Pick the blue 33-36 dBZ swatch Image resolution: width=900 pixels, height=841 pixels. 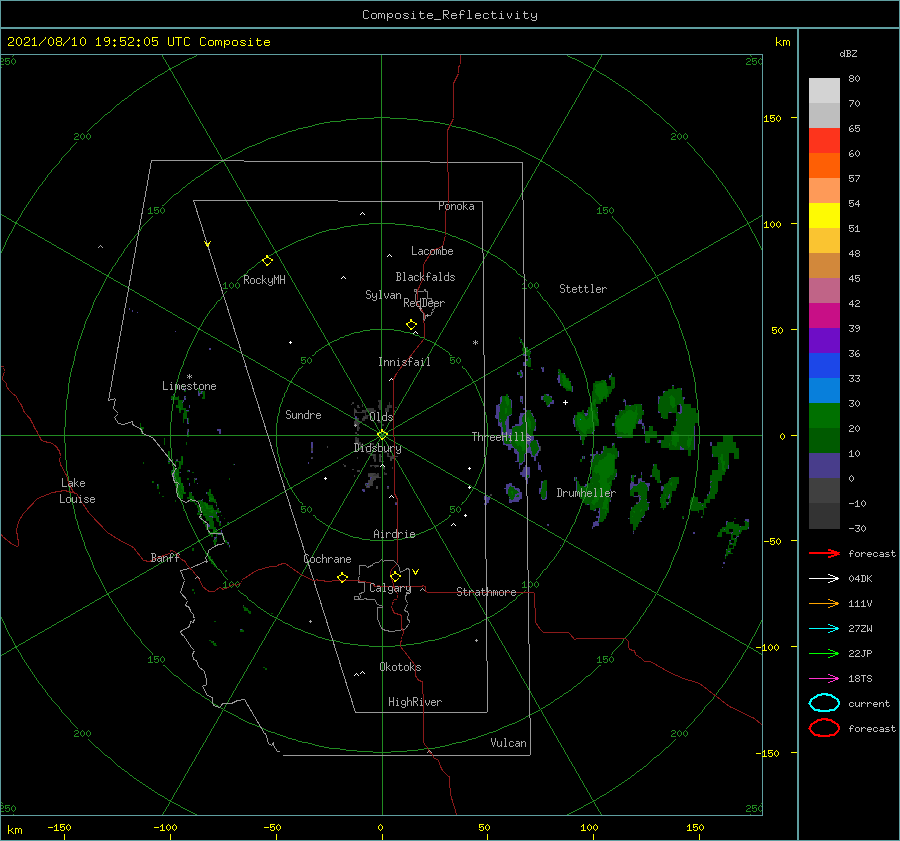824,366
